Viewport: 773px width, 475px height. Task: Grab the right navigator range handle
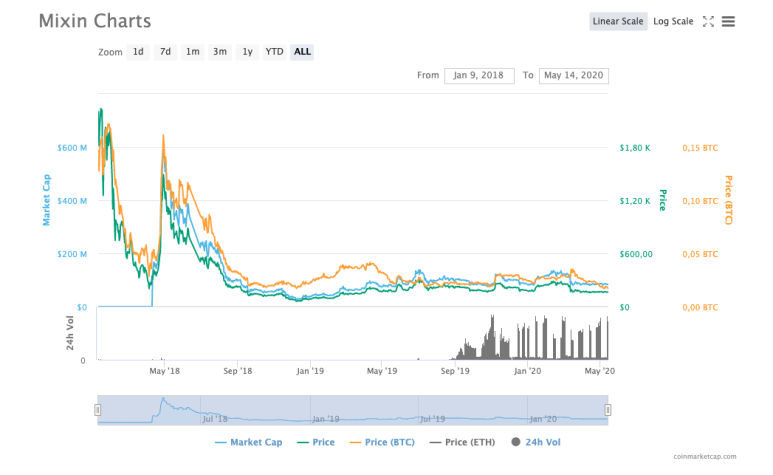608,410
